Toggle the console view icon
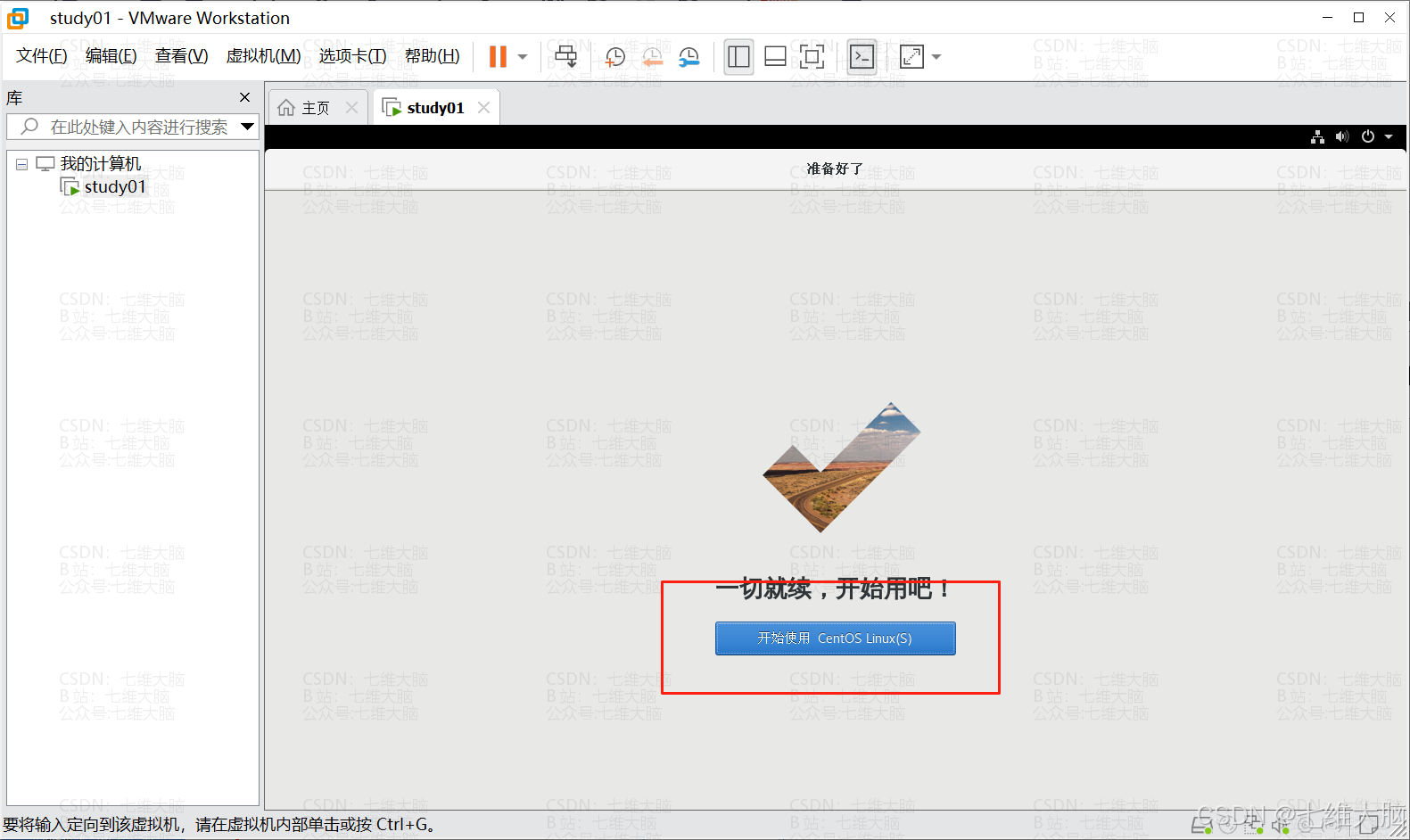Image resolution: width=1410 pixels, height=840 pixels. [862, 57]
